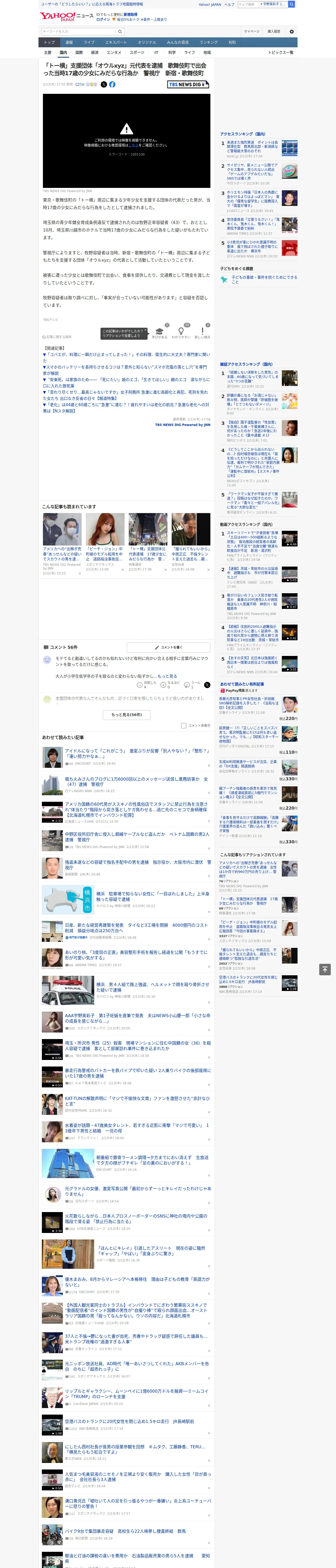336x1568 pixels.
Task: Click 記事に関する報告 report icon link
Action: coord(57,337)
